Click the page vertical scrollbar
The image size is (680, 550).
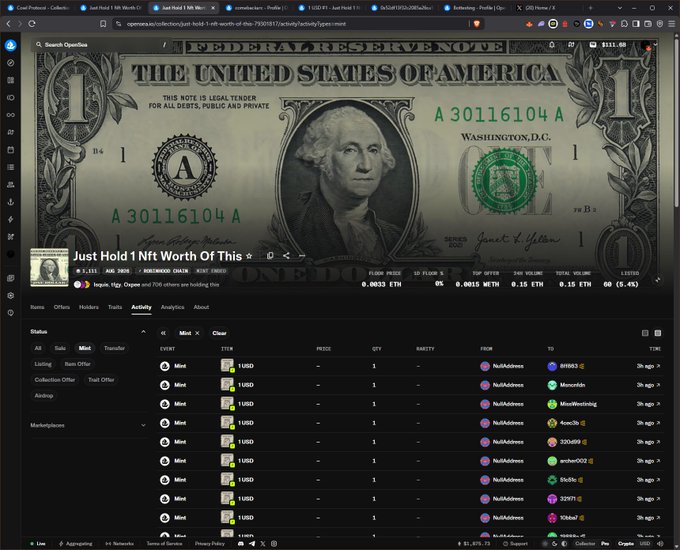(676, 121)
